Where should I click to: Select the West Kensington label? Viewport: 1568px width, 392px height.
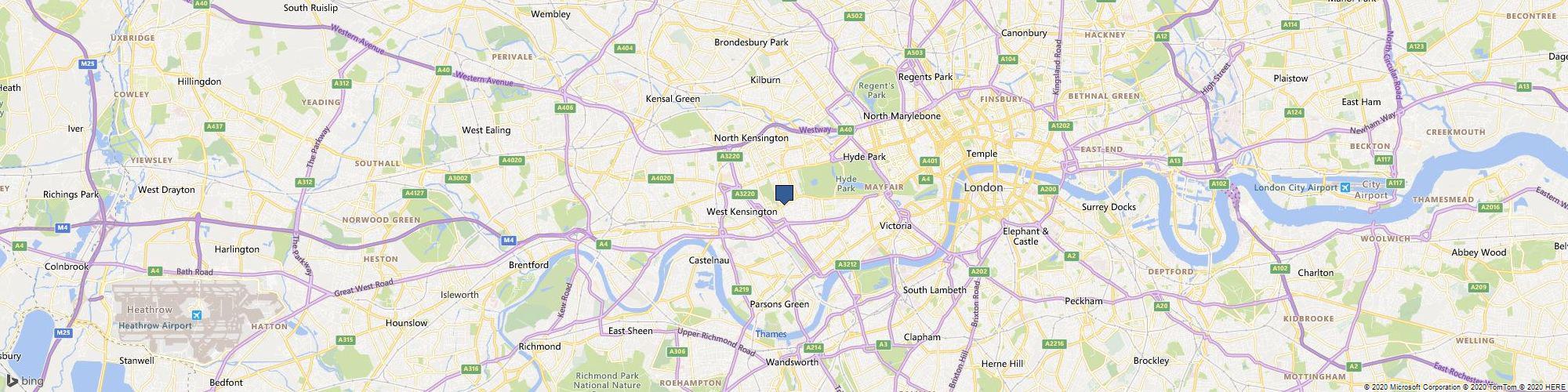(x=742, y=212)
